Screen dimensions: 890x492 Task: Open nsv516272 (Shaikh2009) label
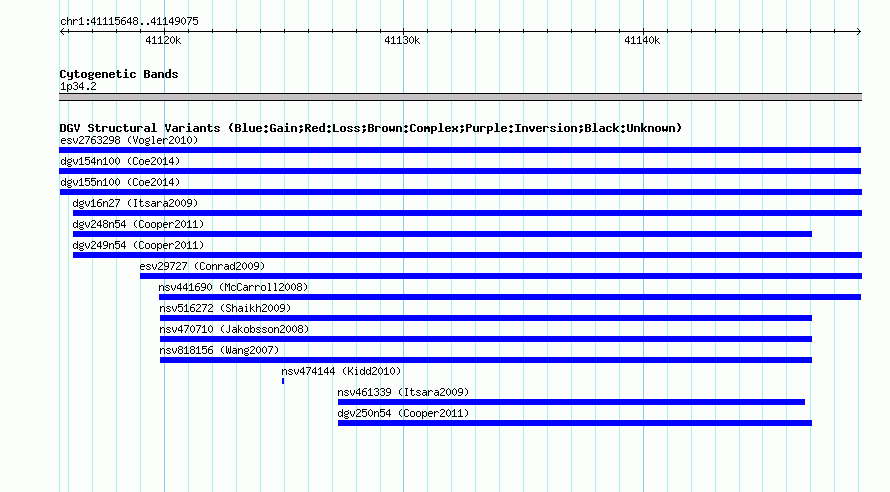pyautogui.click(x=225, y=308)
